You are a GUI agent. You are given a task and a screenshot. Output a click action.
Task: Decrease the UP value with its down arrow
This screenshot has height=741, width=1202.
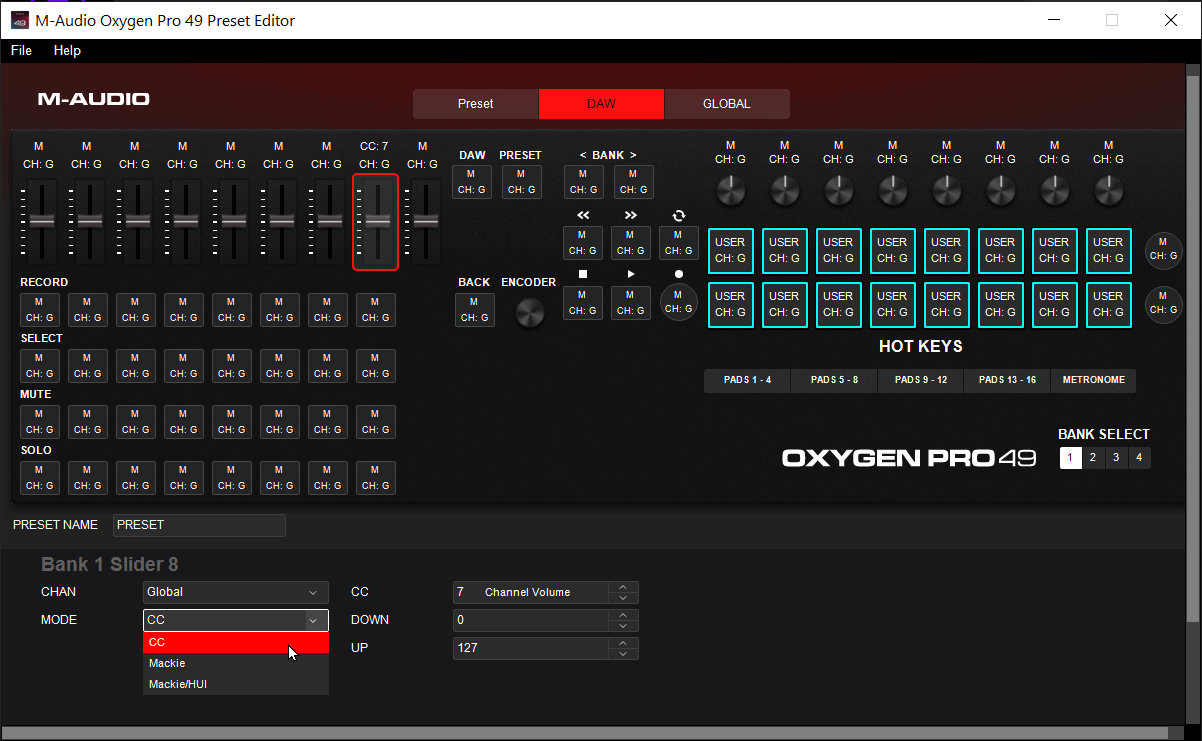click(x=623, y=653)
